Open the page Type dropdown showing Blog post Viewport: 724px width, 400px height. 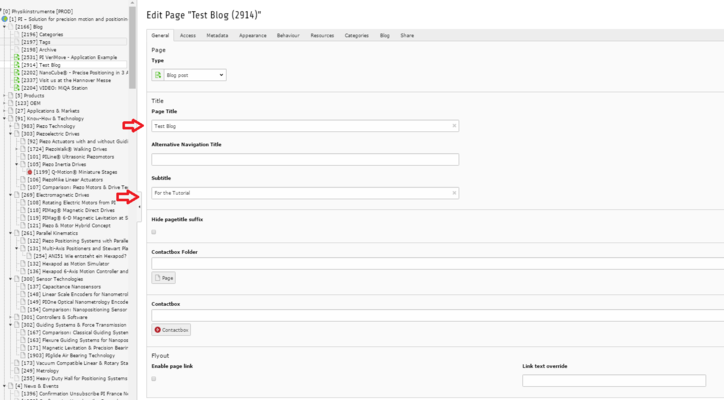pyautogui.click(x=189, y=75)
